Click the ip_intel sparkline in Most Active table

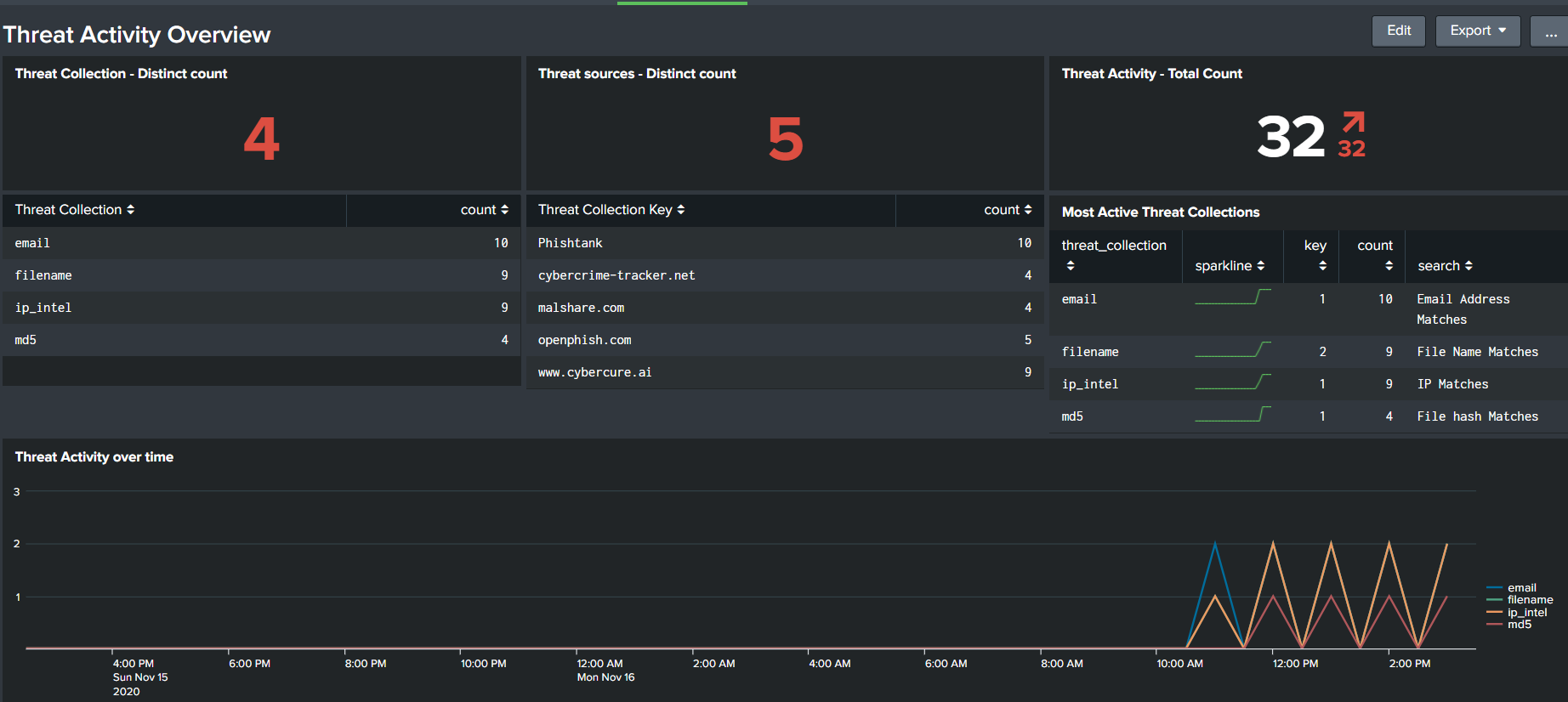click(x=1232, y=382)
